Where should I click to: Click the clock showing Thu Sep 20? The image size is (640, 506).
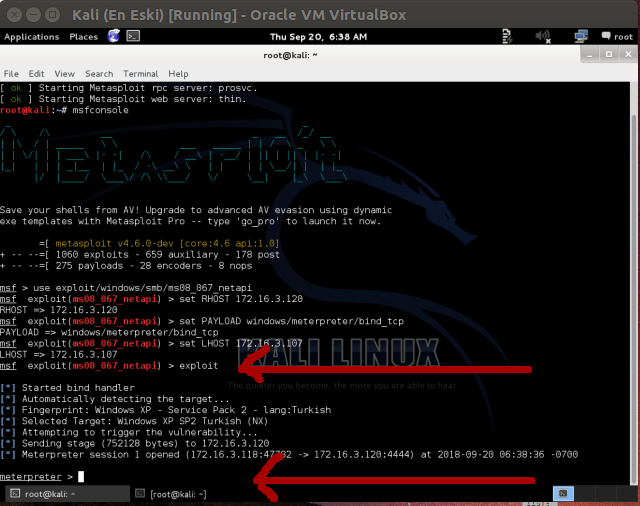tap(318, 37)
